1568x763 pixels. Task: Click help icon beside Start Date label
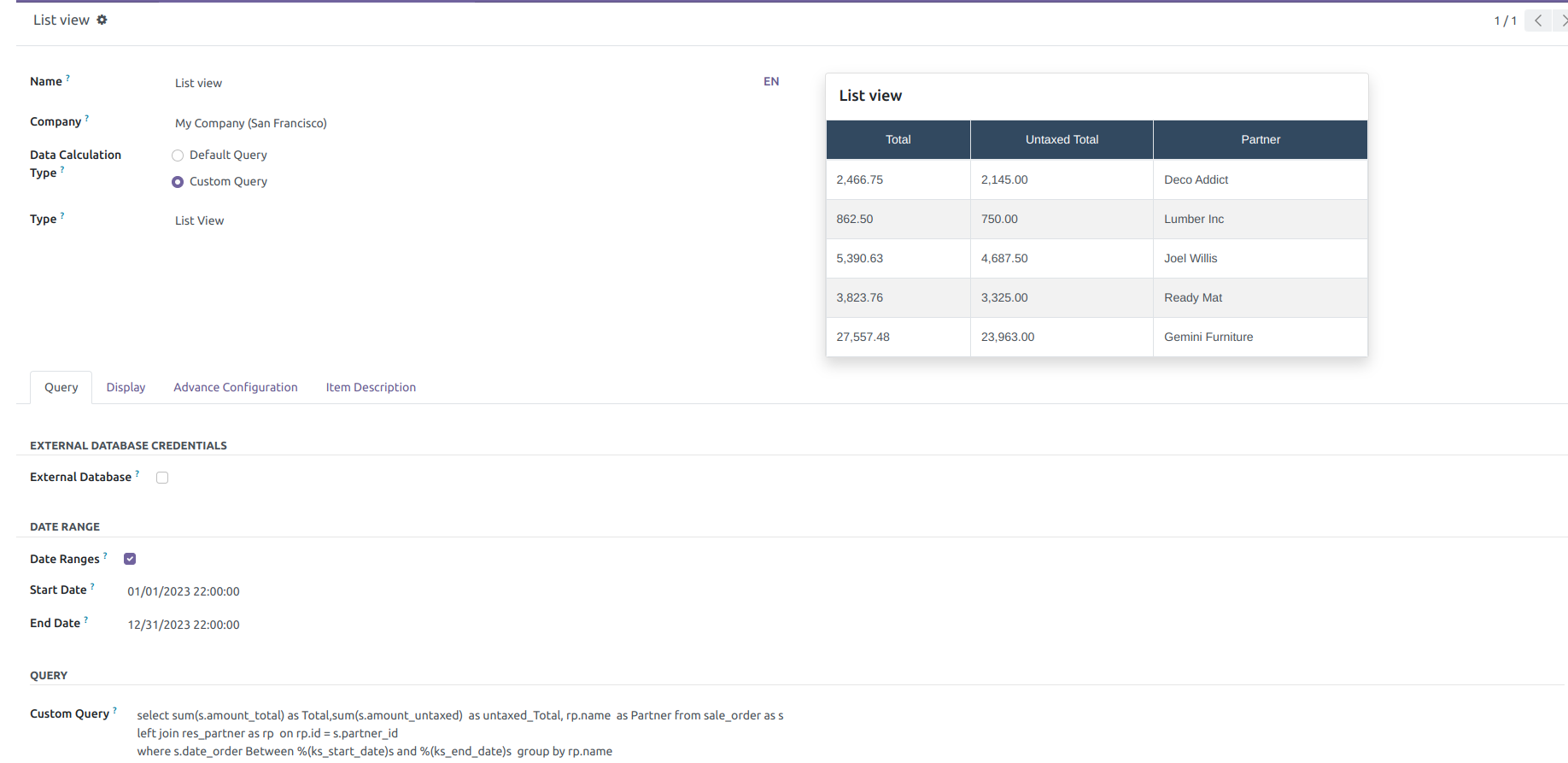pos(92,586)
